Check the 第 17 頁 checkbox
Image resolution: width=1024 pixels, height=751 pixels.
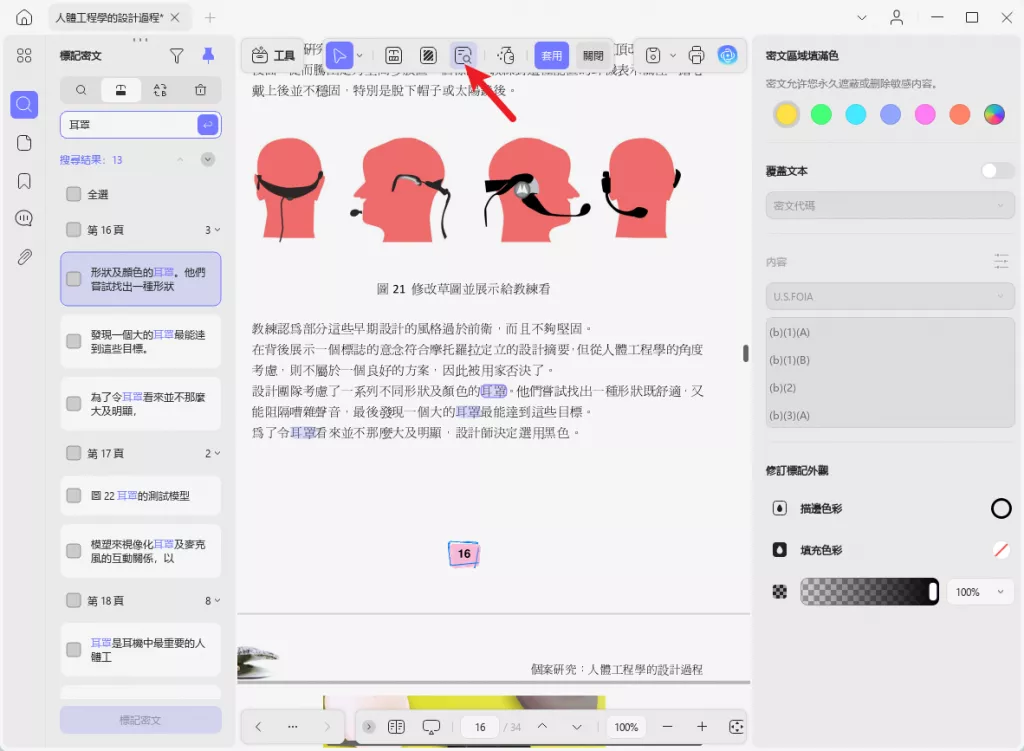(x=74, y=453)
